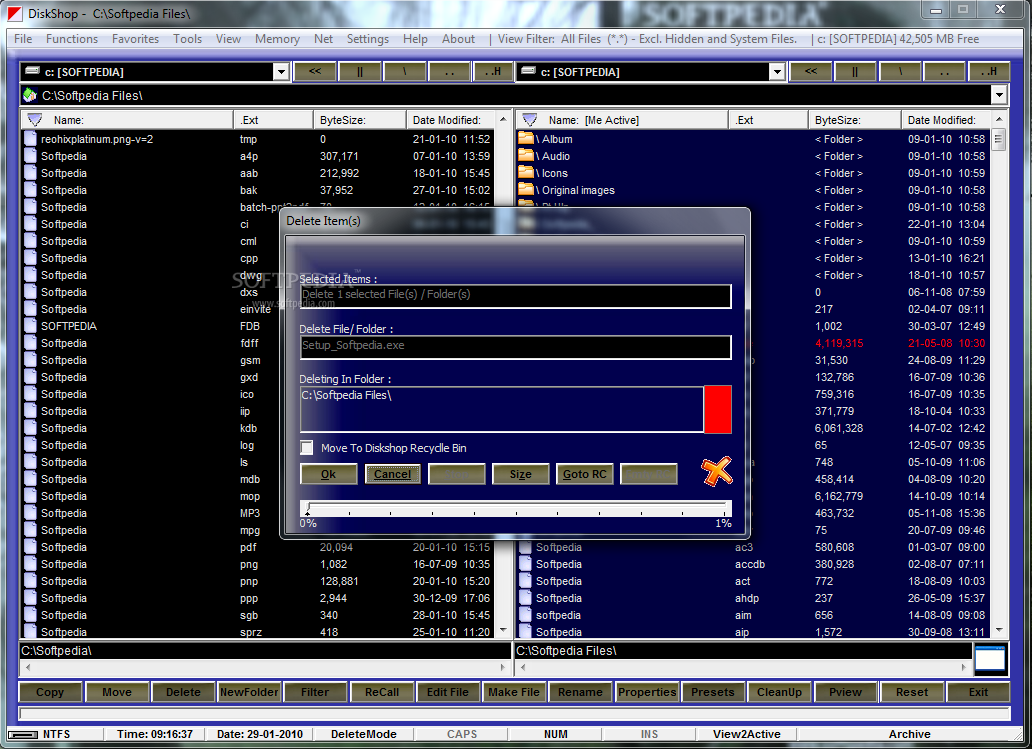The width and height of the screenshot is (1032, 749).
Task: Click the Icons folder icon
Action: click(x=525, y=173)
